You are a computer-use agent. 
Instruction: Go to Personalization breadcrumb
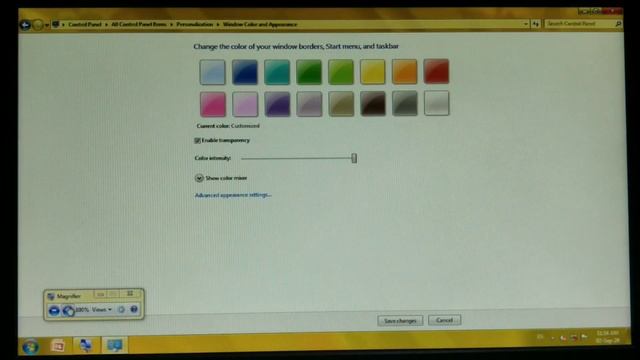pyautogui.click(x=195, y=24)
